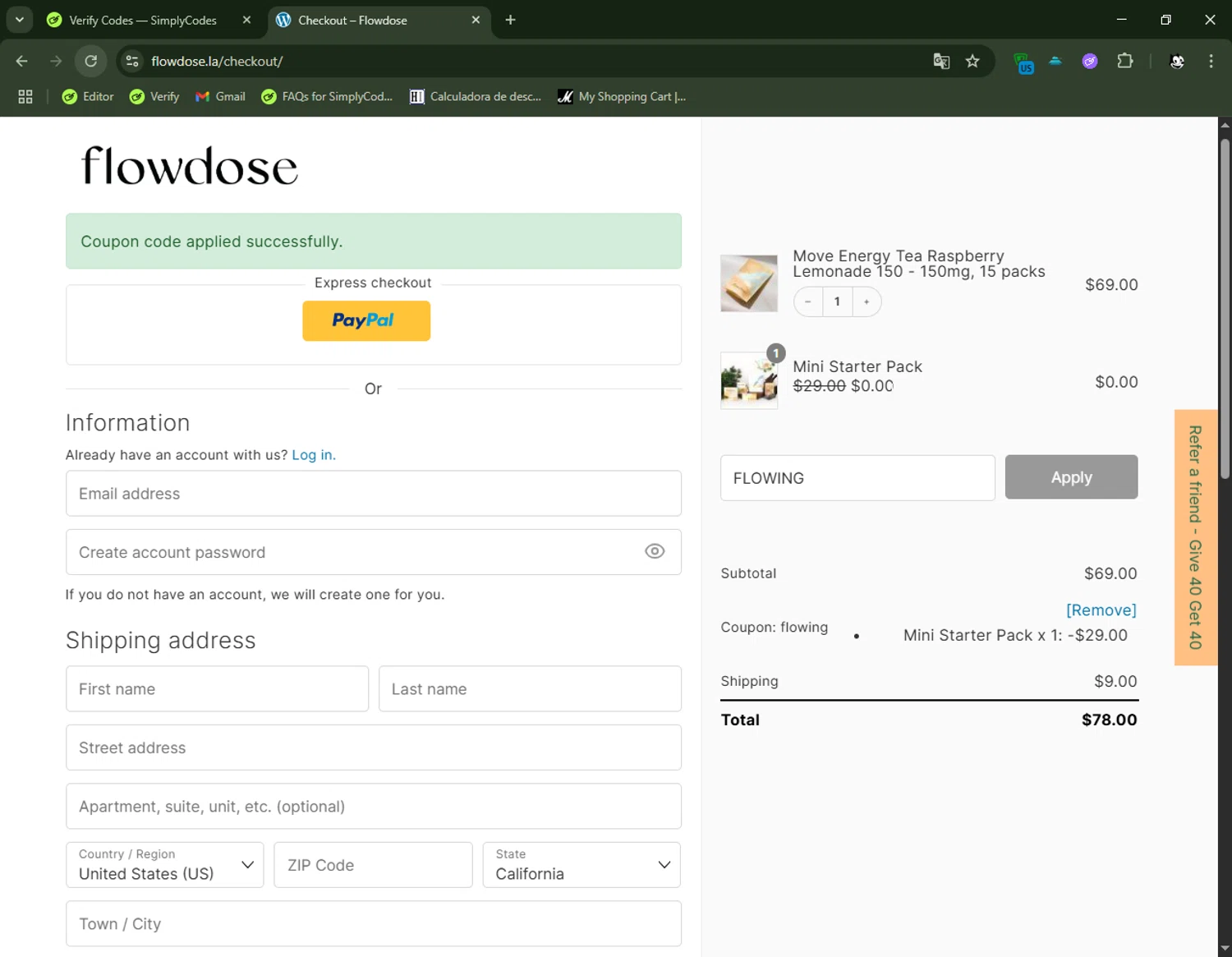
Task: Open site information icon in address bar
Action: (x=132, y=61)
